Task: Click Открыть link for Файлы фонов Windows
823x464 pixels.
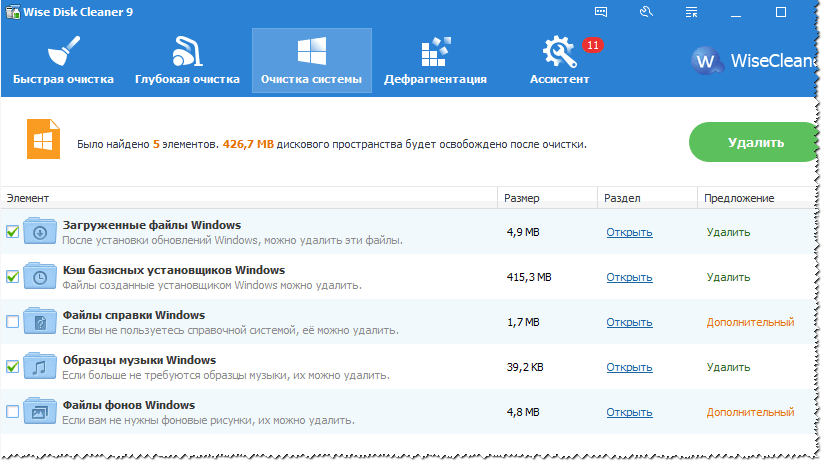Action: click(x=629, y=412)
